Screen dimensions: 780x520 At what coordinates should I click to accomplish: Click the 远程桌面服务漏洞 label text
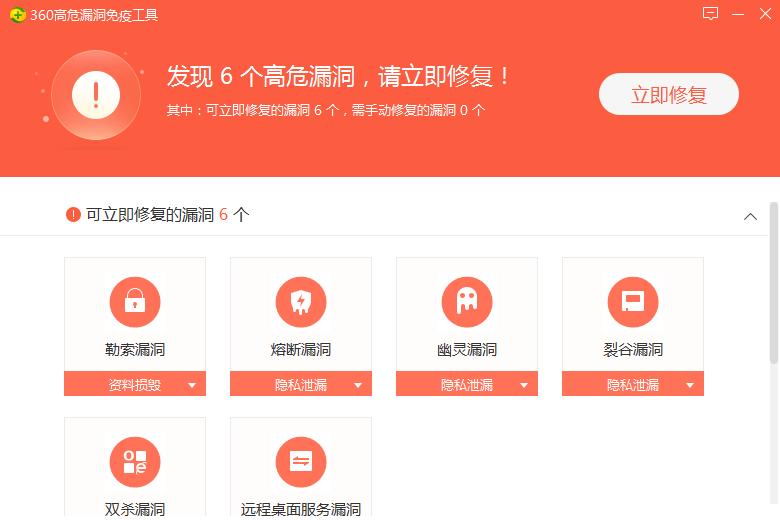point(301,509)
